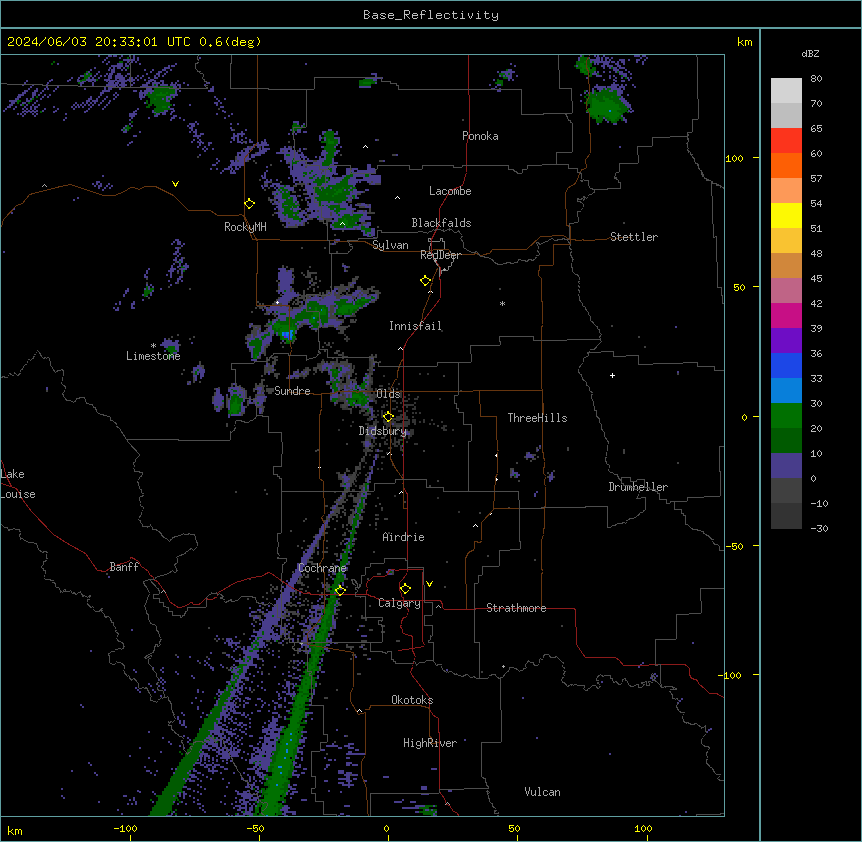The width and height of the screenshot is (862, 842).
Task: Click the Airdrie city label
Action: 403,537
